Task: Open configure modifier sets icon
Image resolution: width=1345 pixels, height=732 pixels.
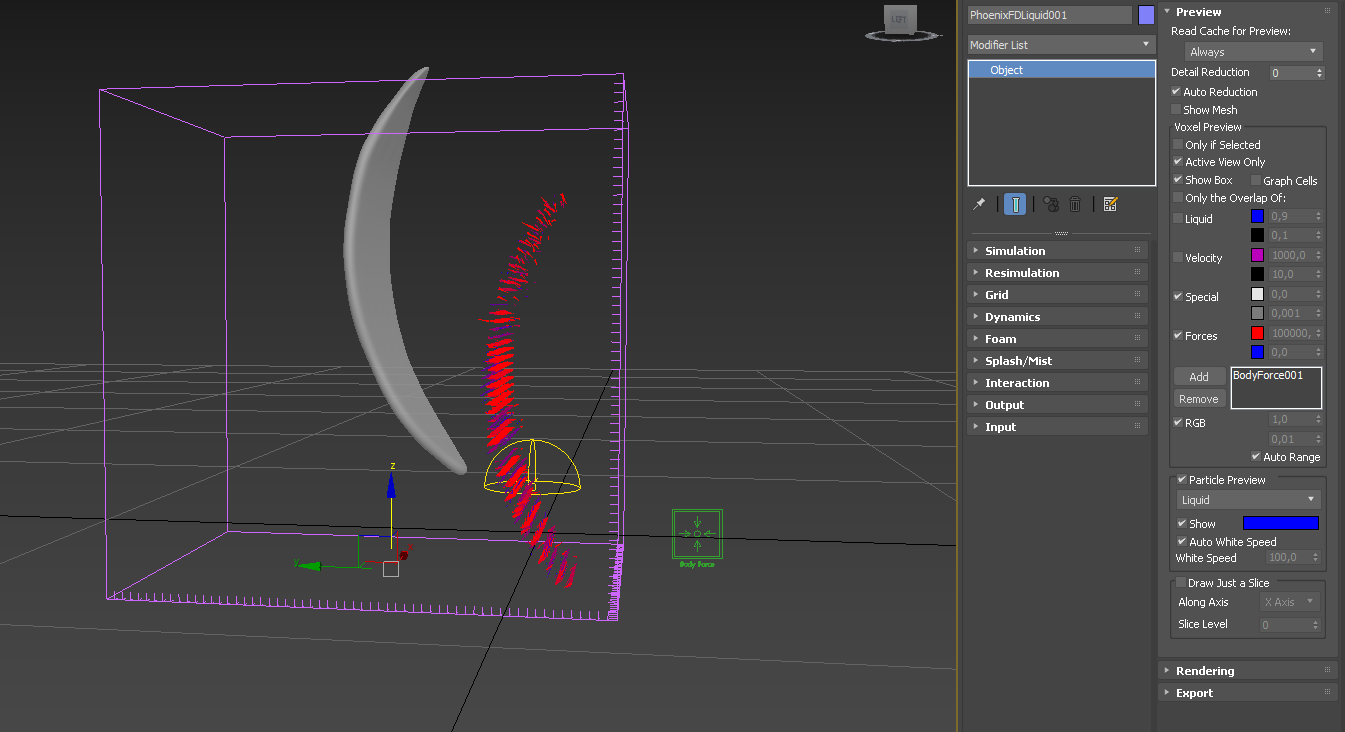Action: [1110, 204]
